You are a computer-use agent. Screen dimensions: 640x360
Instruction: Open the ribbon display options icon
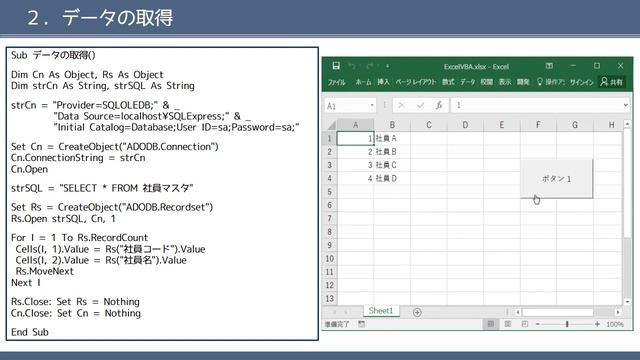549,66
